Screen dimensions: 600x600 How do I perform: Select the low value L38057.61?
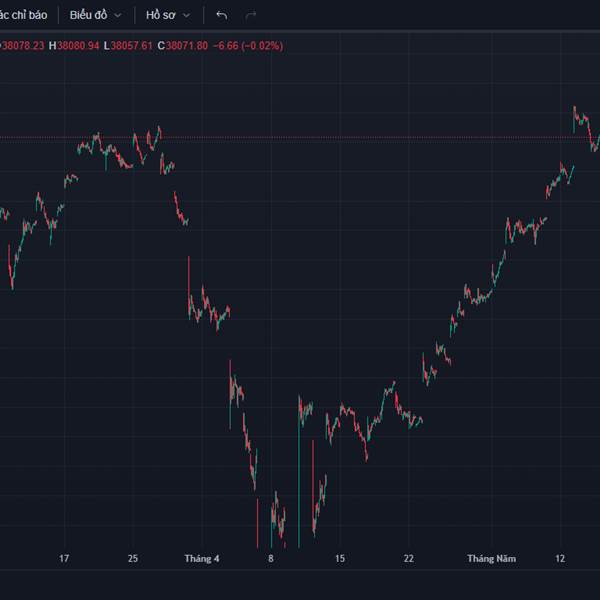(x=128, y=46)
